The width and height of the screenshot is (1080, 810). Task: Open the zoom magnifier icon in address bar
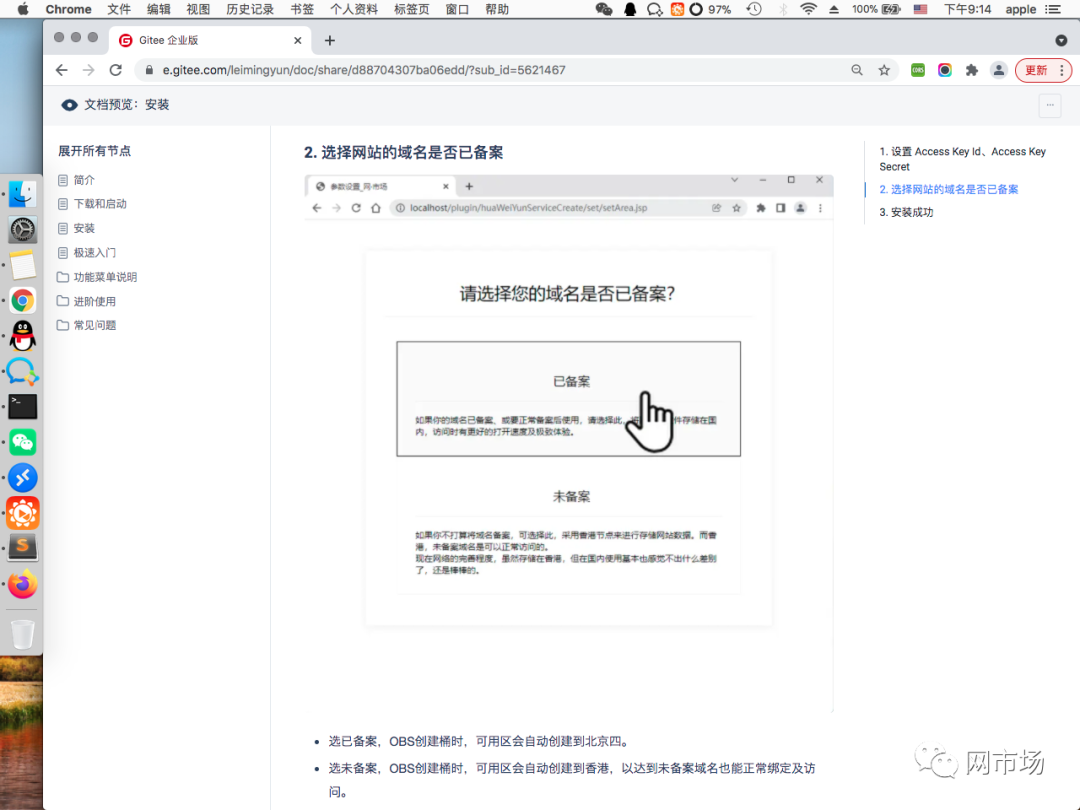click(857, 70)
